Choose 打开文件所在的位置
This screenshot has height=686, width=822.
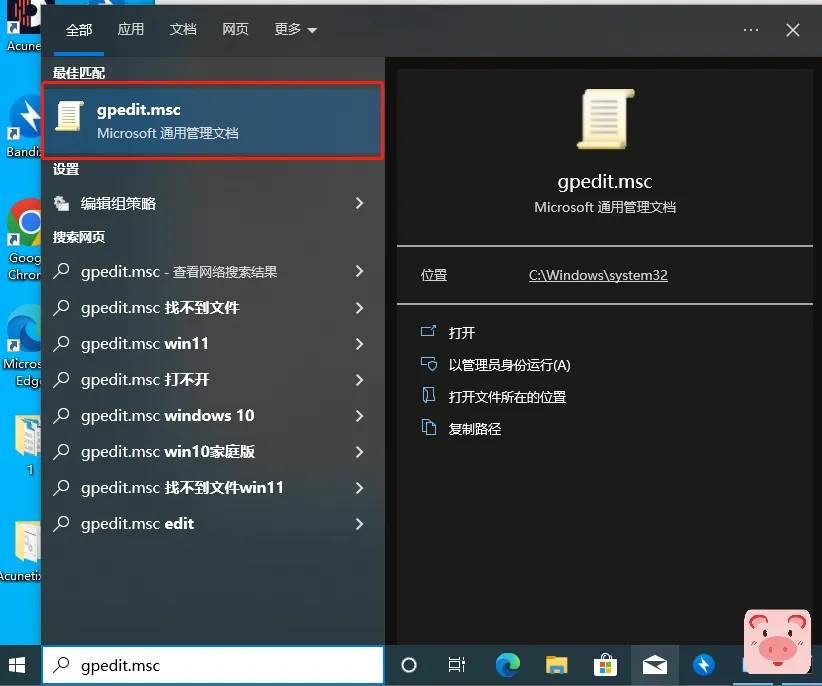tap(507, 397)
